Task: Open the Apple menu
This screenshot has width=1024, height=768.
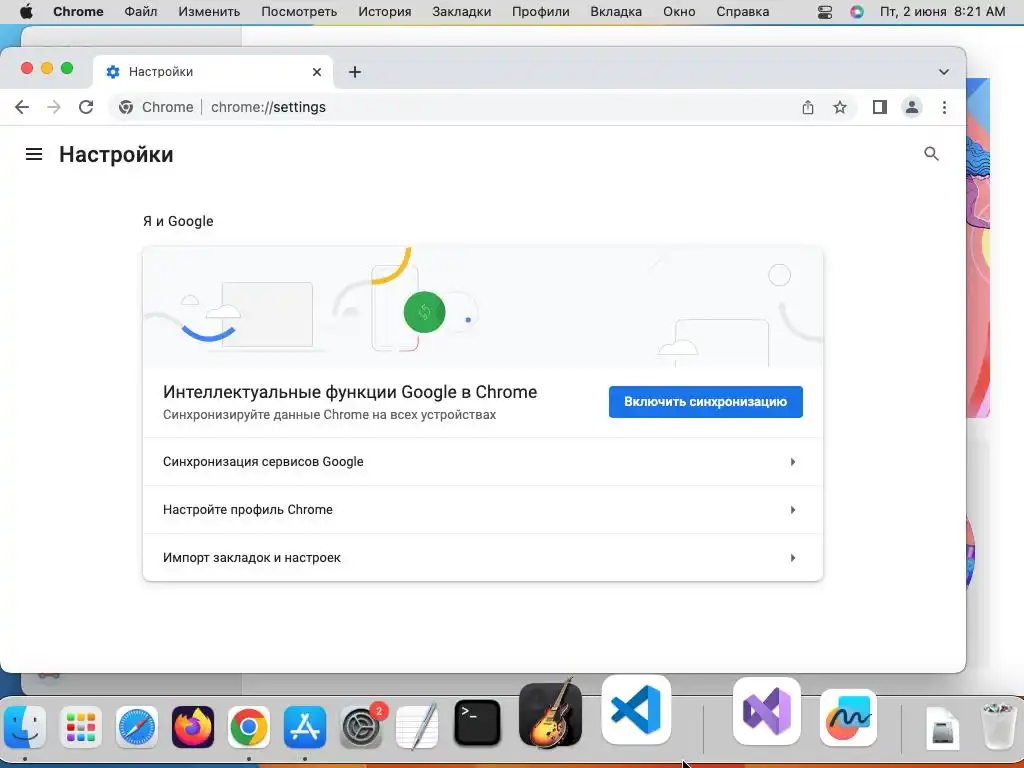Action: pos(26,12)
